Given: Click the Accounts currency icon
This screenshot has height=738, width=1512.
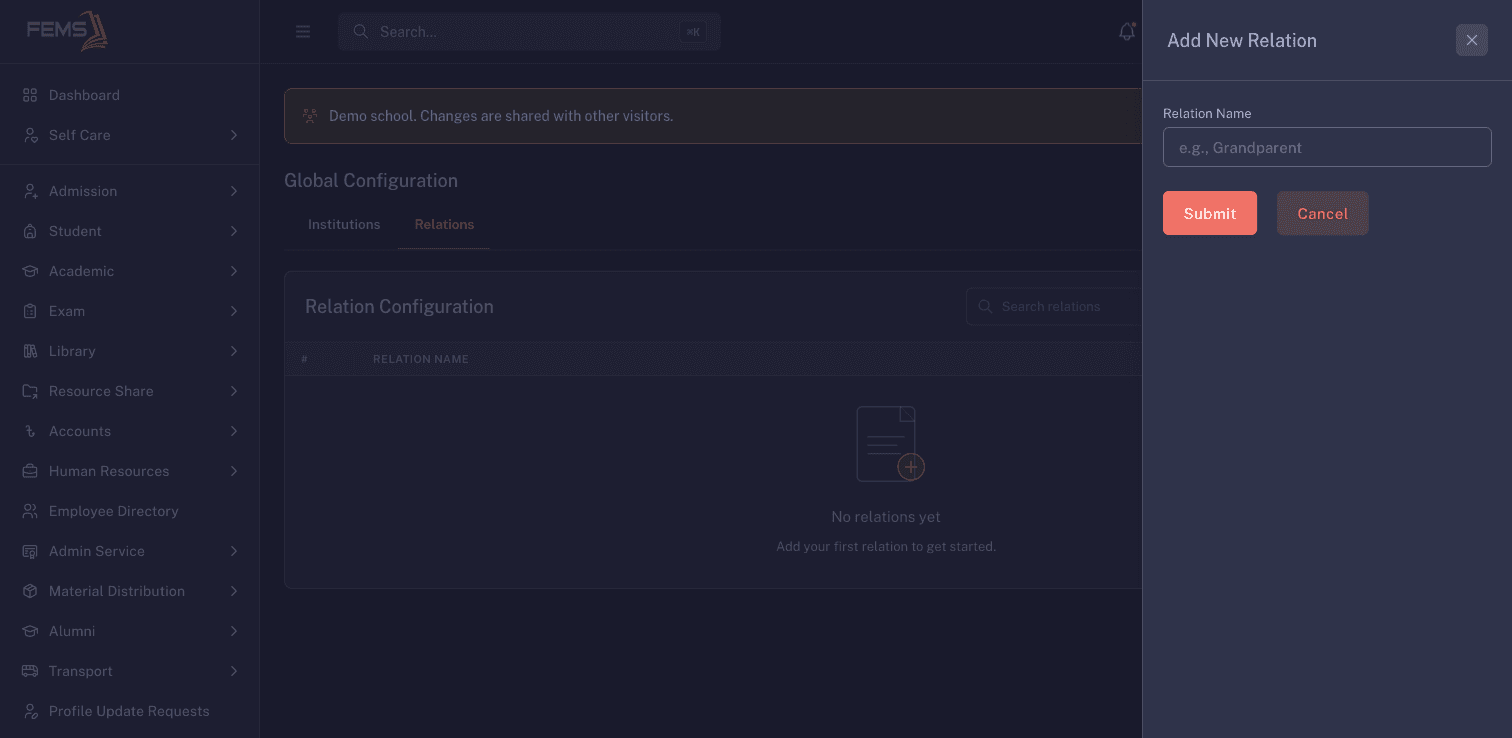Looking at the screenshot, I should coord(30,431).
